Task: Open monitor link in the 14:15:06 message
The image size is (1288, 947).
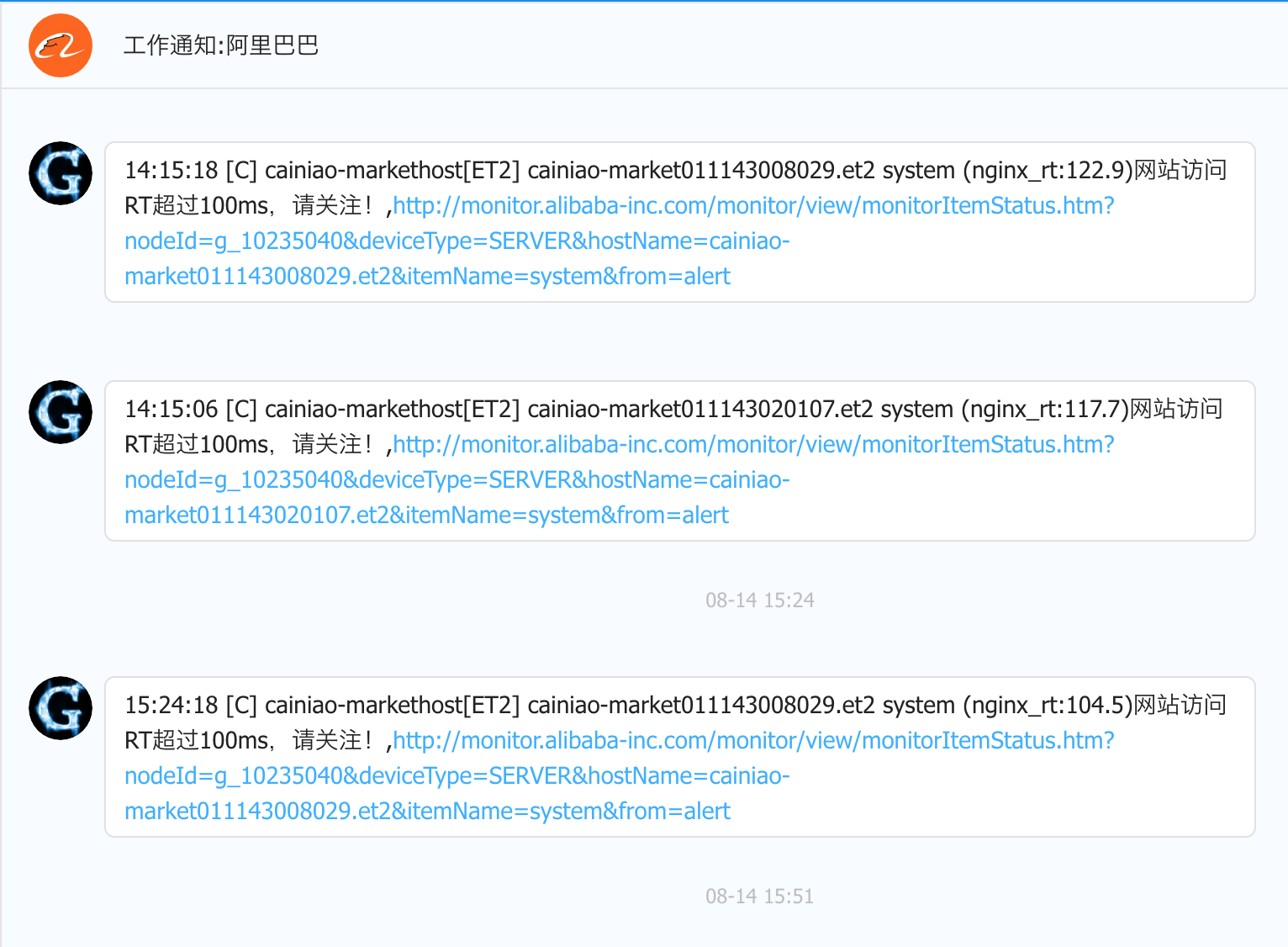Action: [620, 479]
